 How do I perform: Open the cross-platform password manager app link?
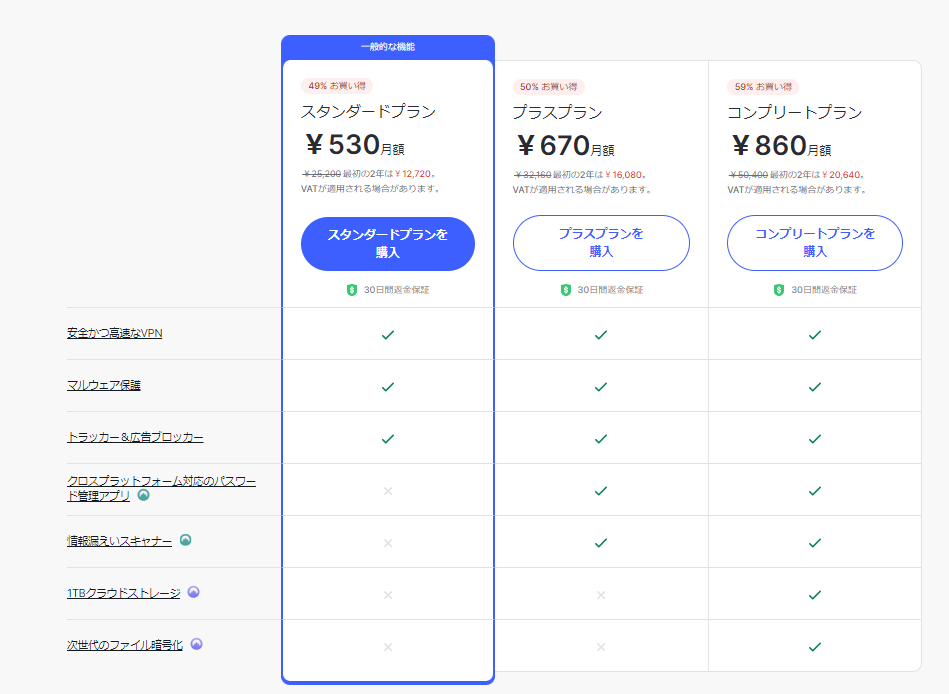click(160, 482)
